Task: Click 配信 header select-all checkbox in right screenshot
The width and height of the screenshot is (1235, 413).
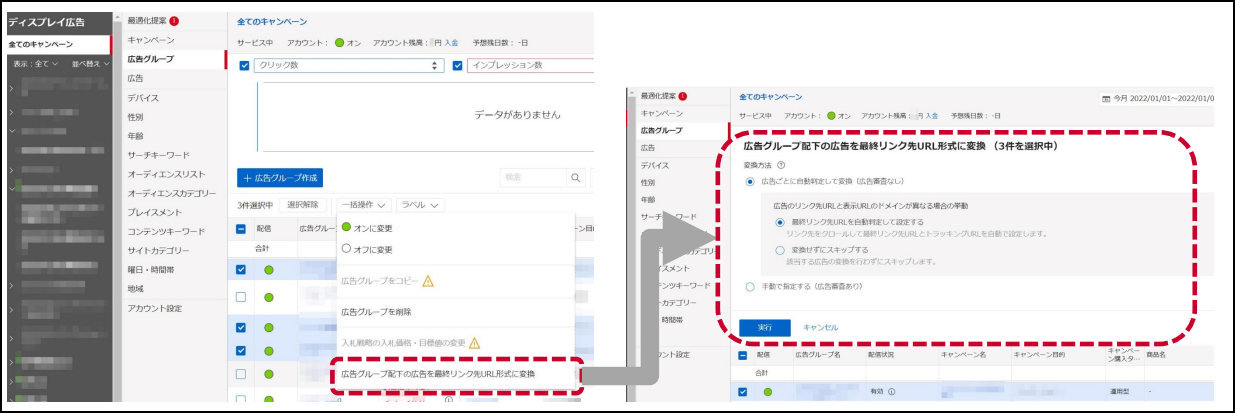Action: (x=743, y=355)
